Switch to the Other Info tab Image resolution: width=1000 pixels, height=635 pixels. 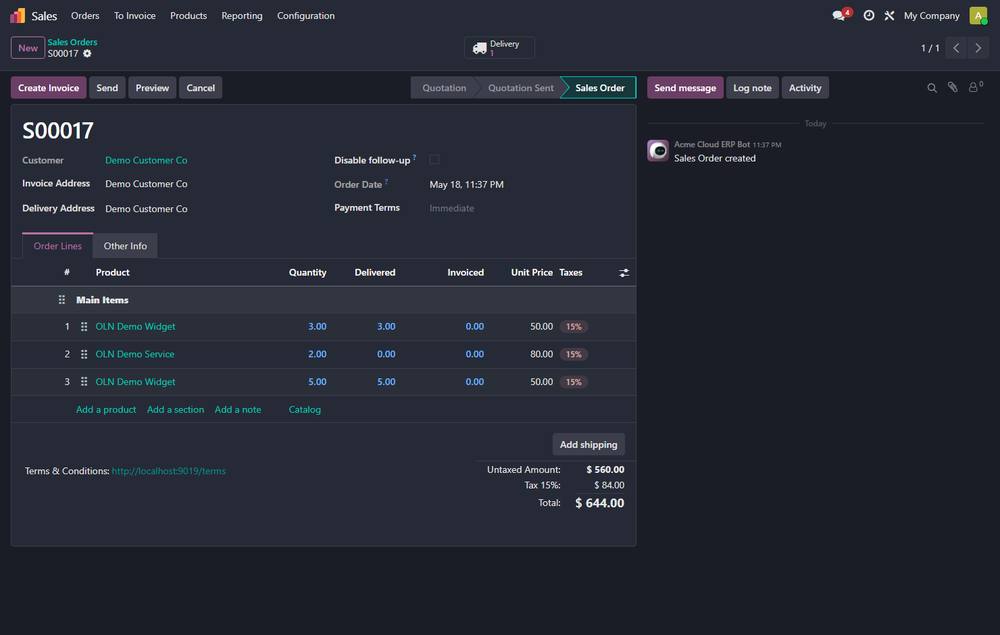pyautogui.click(x=125, y=246)
